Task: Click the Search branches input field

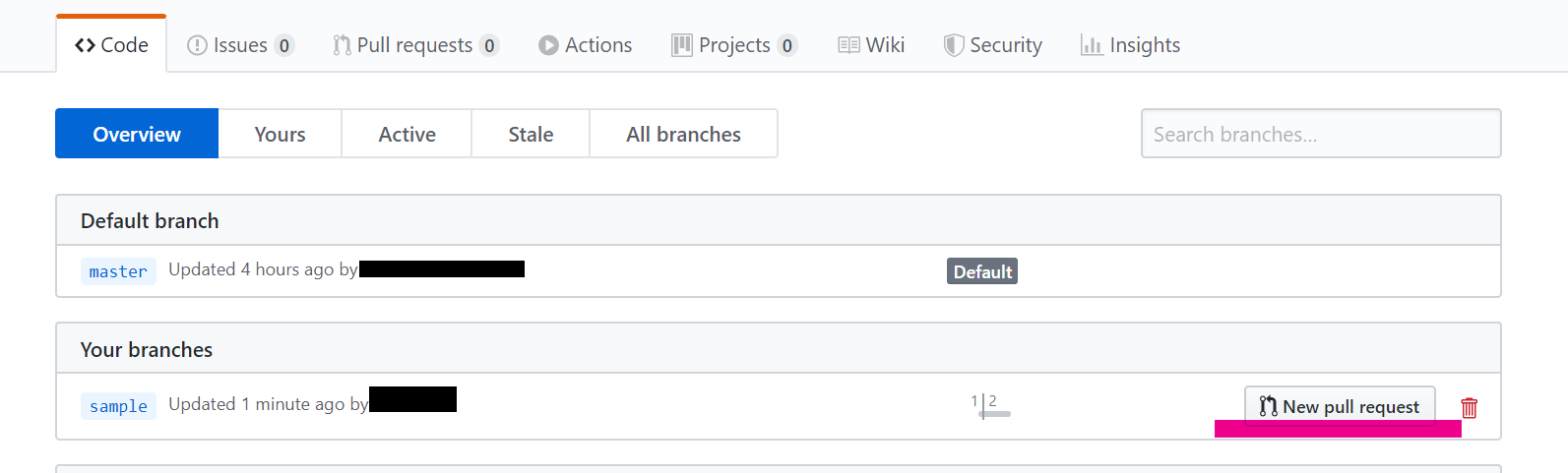Action: pyautogui.click(x=1320, y=134)
